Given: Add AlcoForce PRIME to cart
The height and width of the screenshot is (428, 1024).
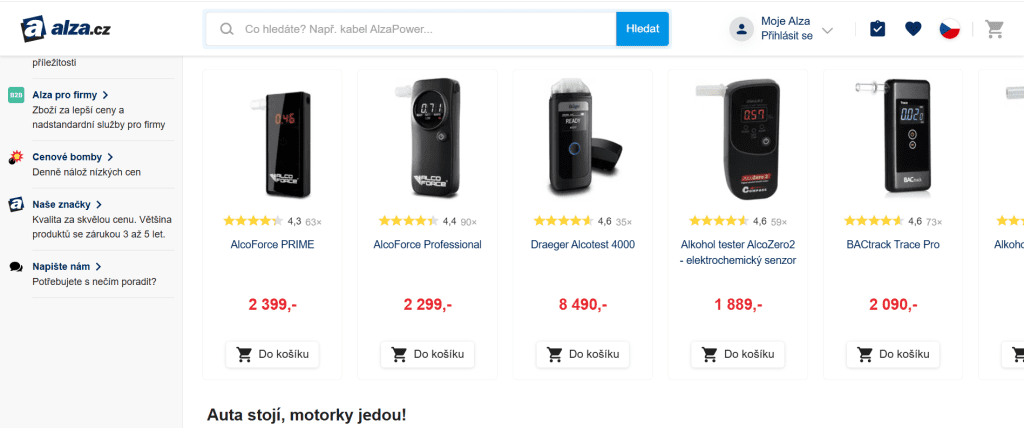Looking at the screenshot, I should pos(272,354).
